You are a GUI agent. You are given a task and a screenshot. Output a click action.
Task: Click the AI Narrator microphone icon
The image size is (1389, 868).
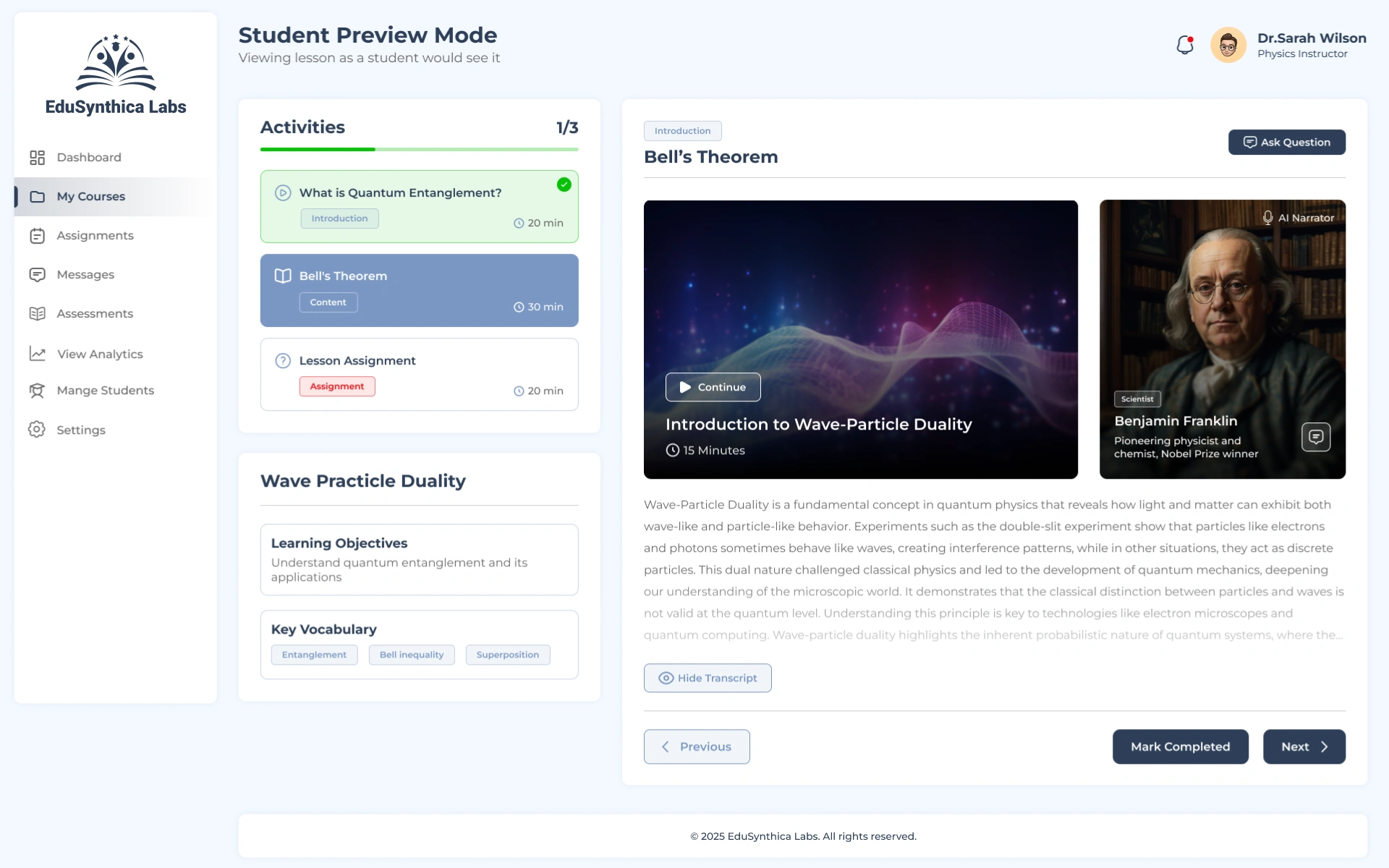[1267, 218]
